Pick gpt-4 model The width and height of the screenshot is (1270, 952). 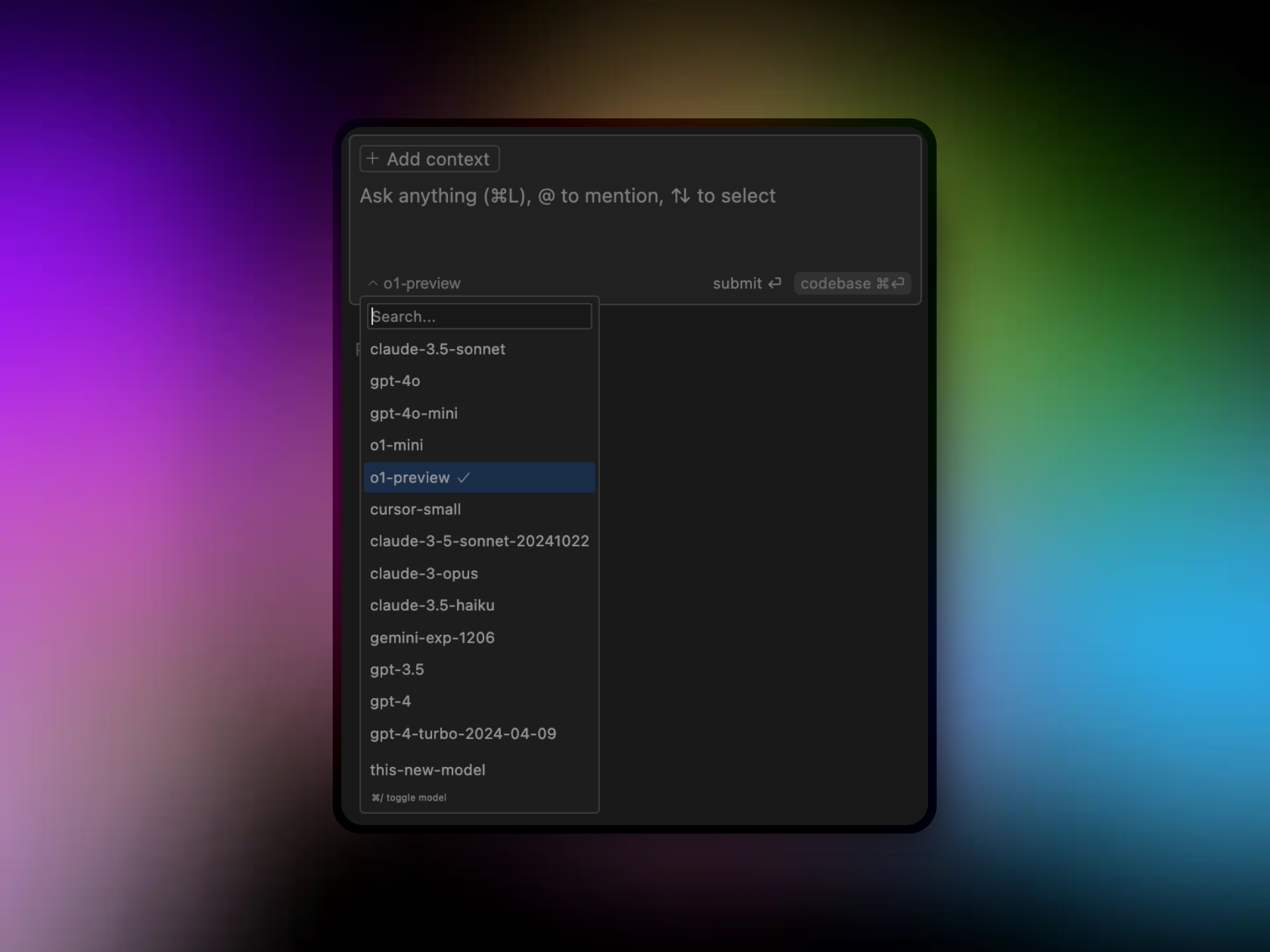click(480, 701)
